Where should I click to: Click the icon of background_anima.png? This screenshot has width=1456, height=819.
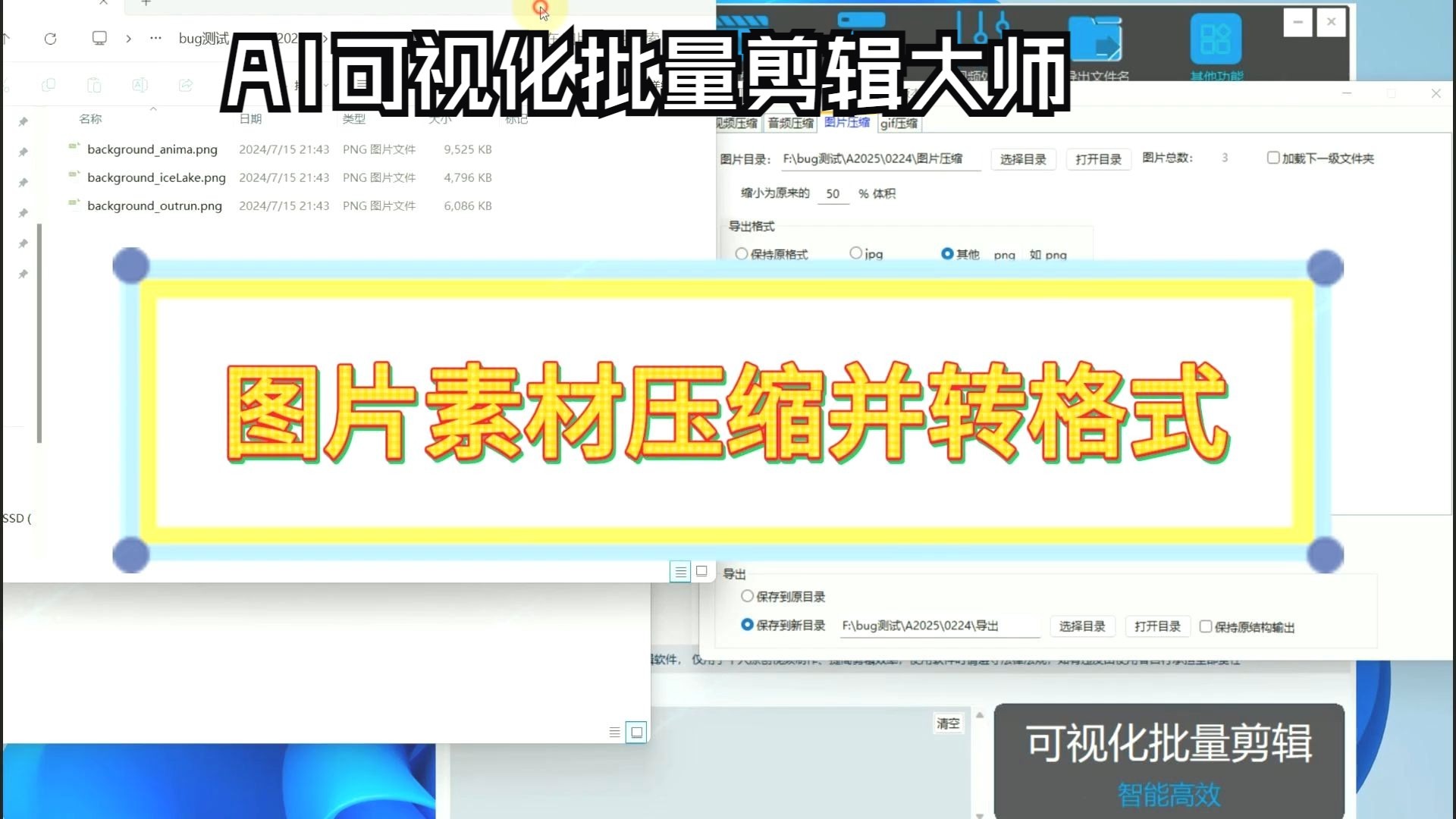[x=74, y=147]
